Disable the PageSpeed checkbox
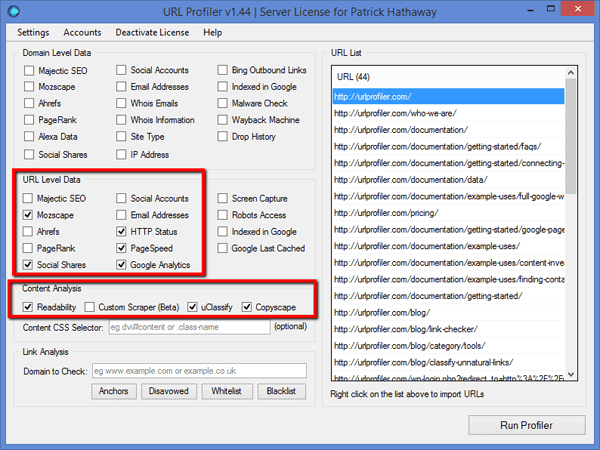Image resolution: width=600 pixels, height=450 pixels. coord(121,248)
